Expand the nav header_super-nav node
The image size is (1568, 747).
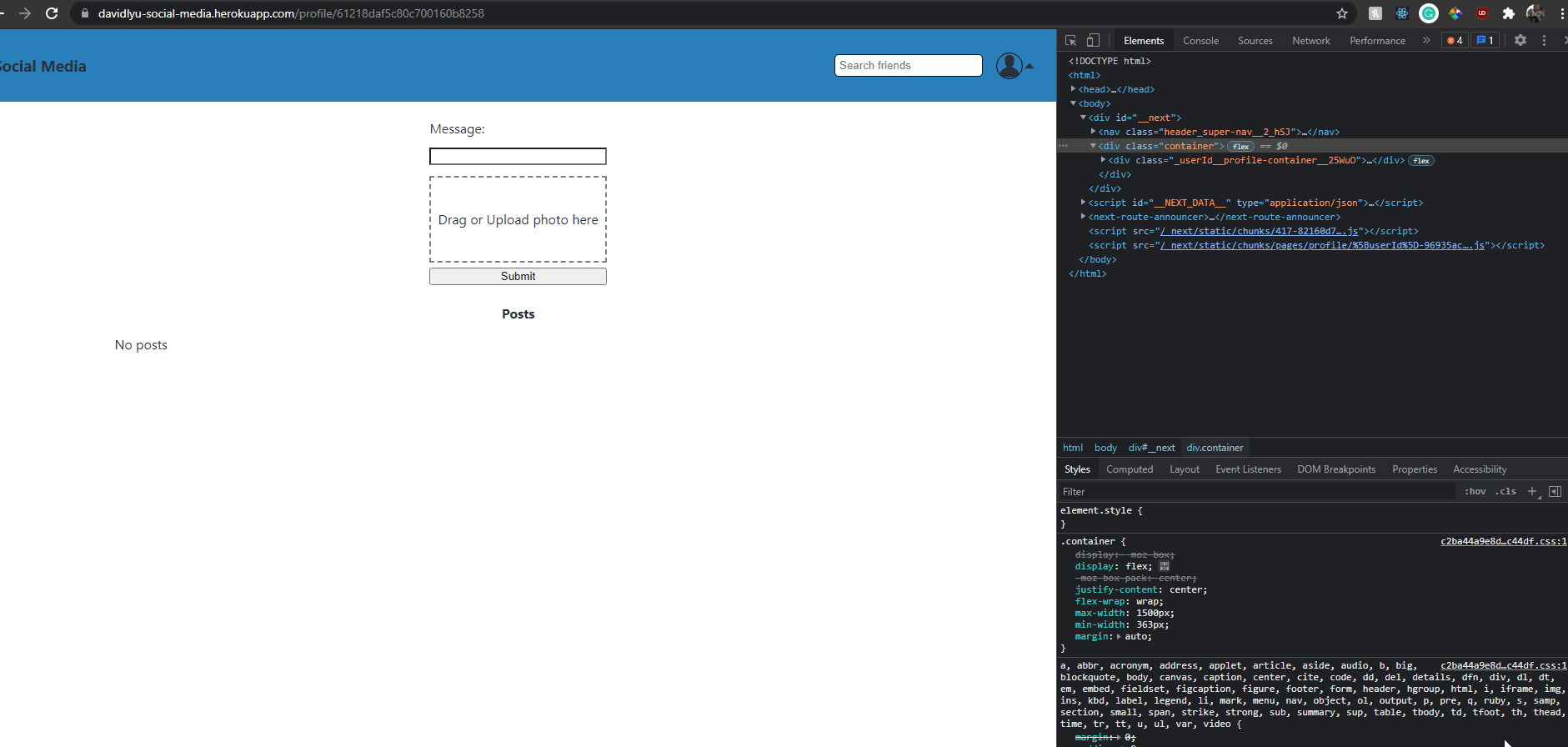click(x=1094, y=132)
